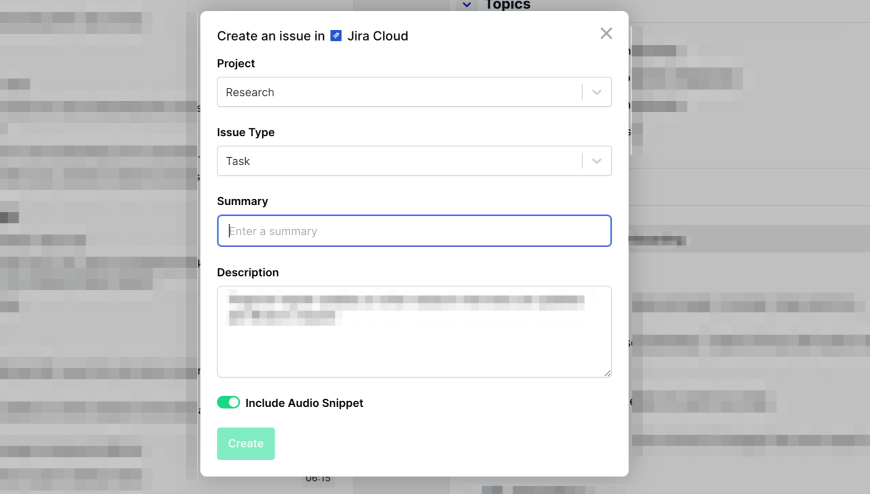Click the Description resize handle
Screen dimensions: 870x494
pos(607,374)
